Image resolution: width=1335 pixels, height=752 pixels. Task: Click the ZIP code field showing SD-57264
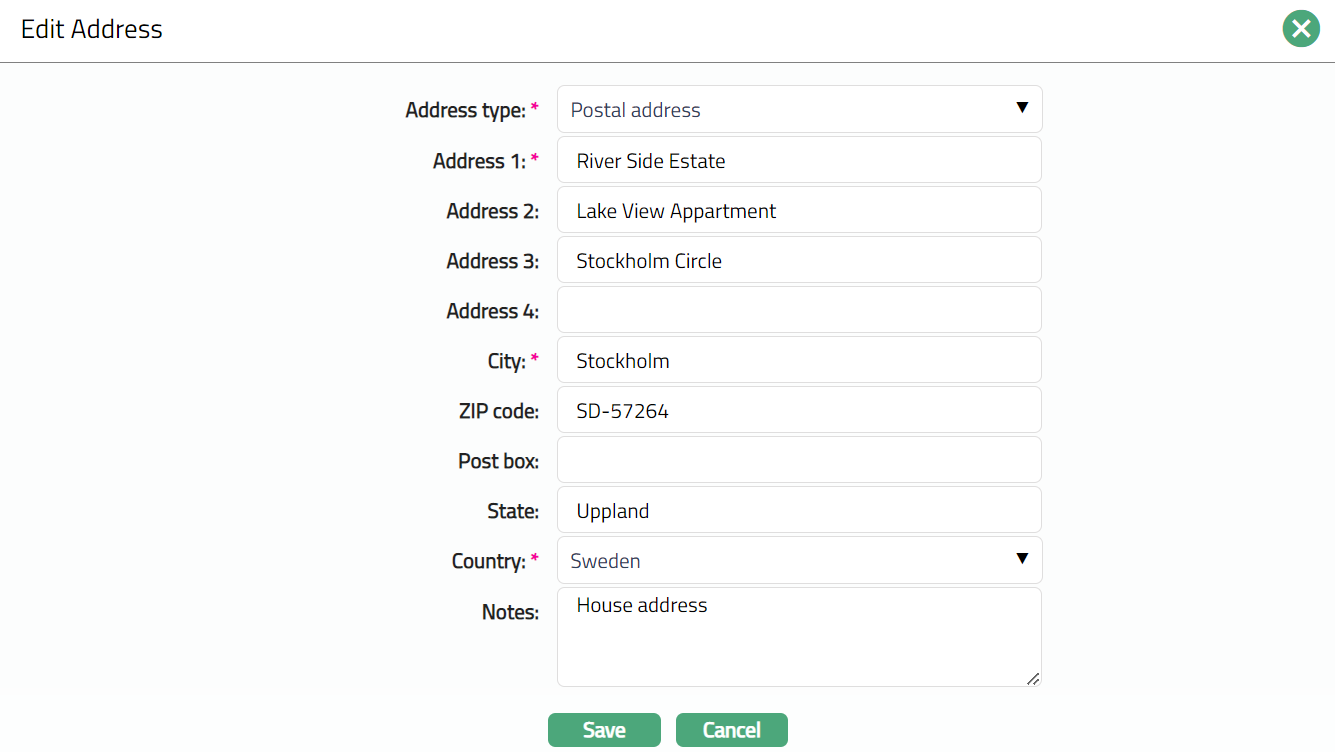tap(799, 411)
